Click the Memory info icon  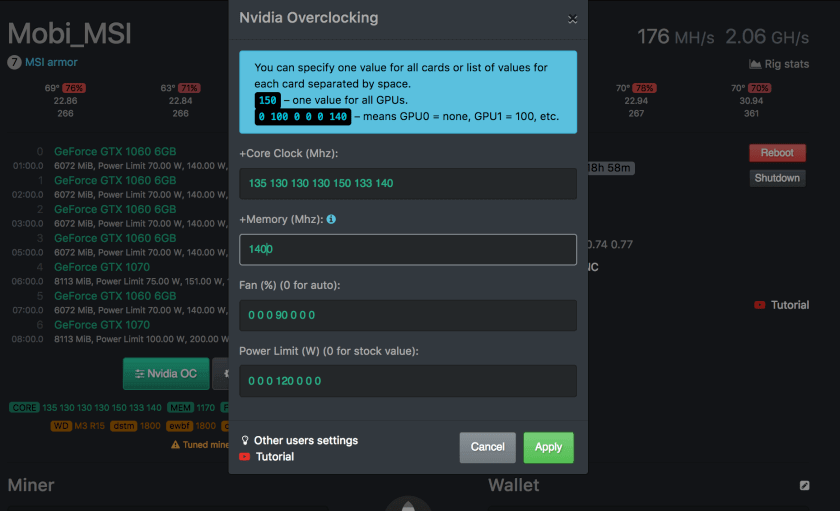coord(331,219)
